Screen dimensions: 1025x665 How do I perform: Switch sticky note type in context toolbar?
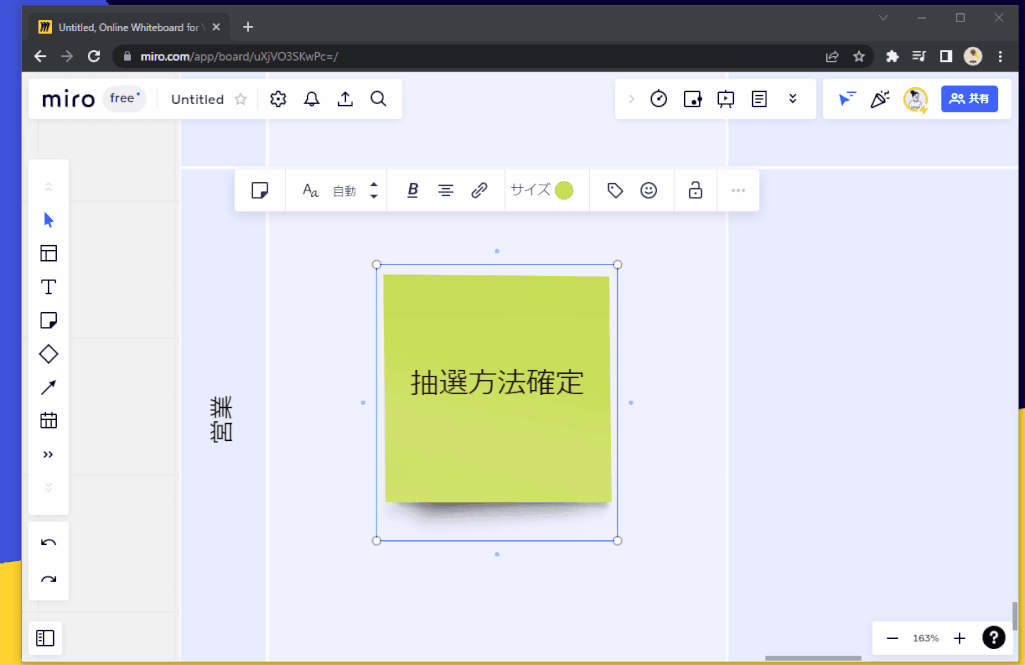[260, 190]
